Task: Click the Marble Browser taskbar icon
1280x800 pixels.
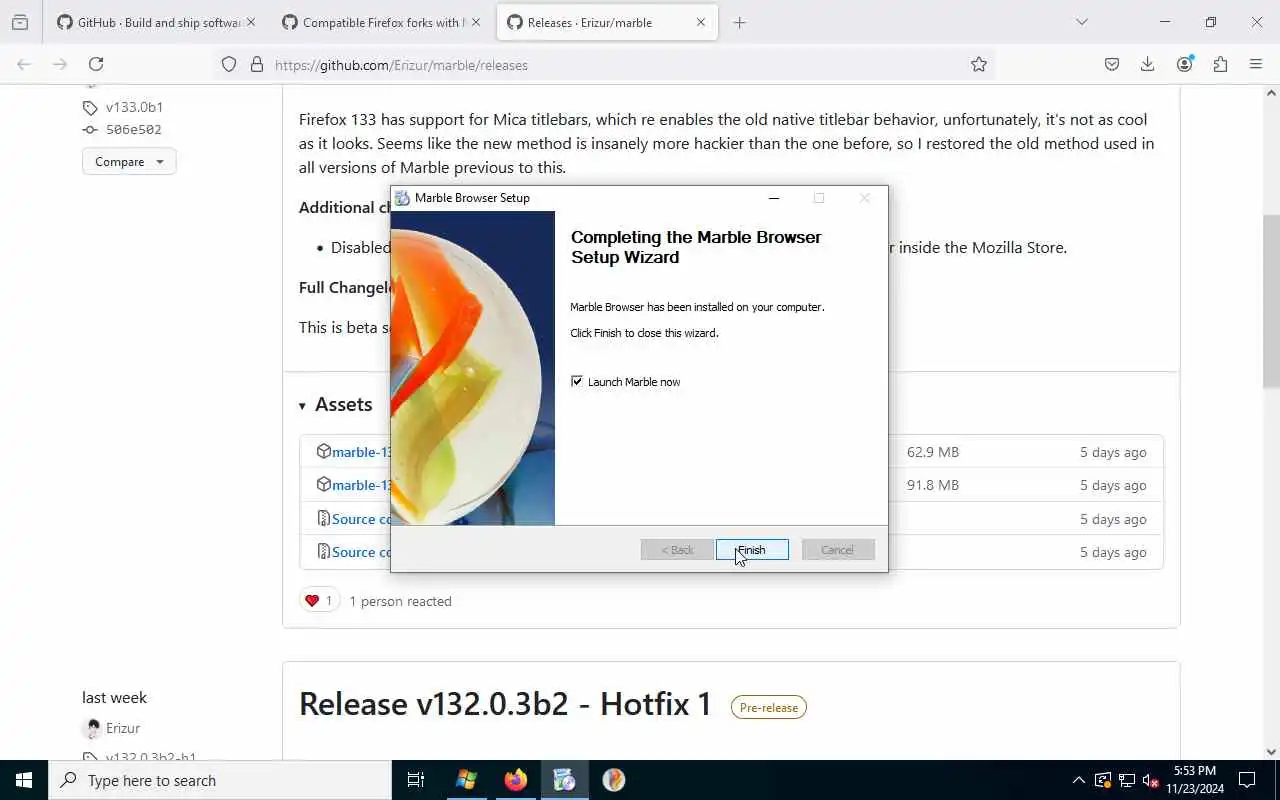Action: pyautogui.click(x=613, y=780)
